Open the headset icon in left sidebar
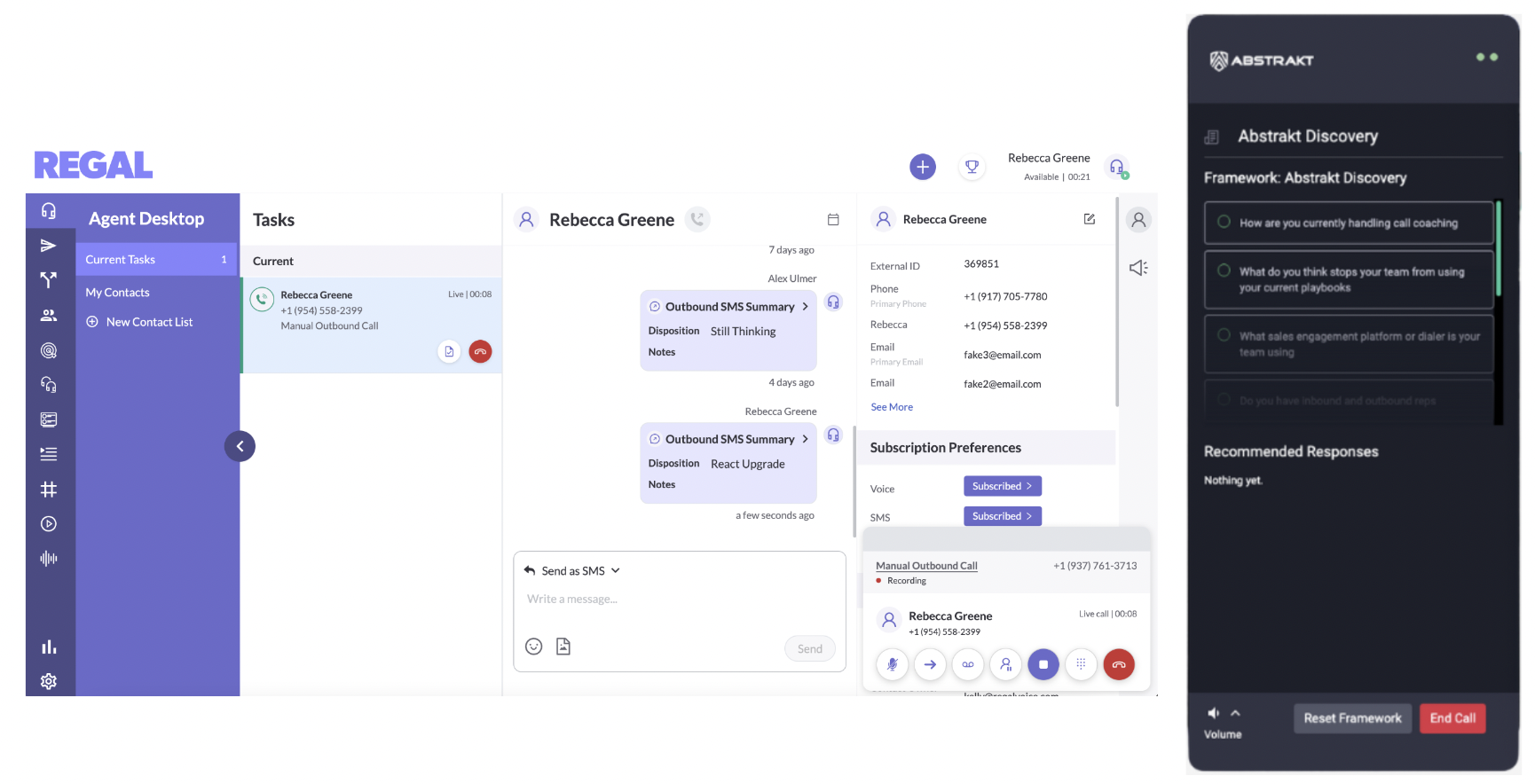The height and width of the screenshot is (784, 1535). 49,211
